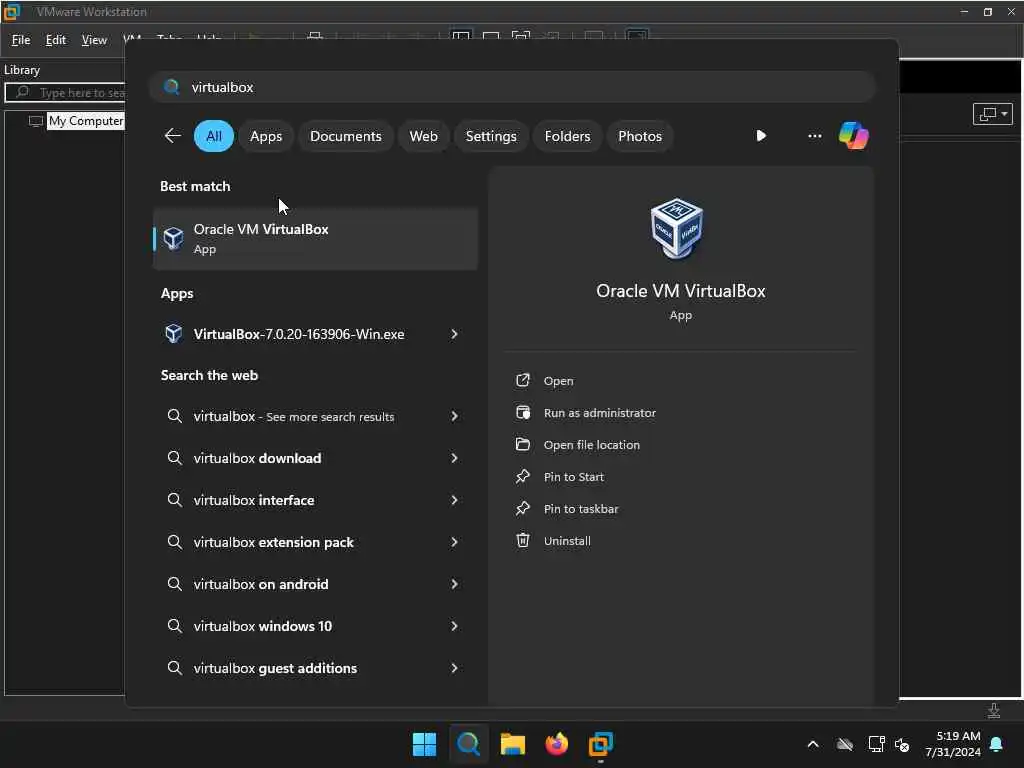Select the All filter tab
This screenshot has width=1024, height=768.
tap(214, 136)
